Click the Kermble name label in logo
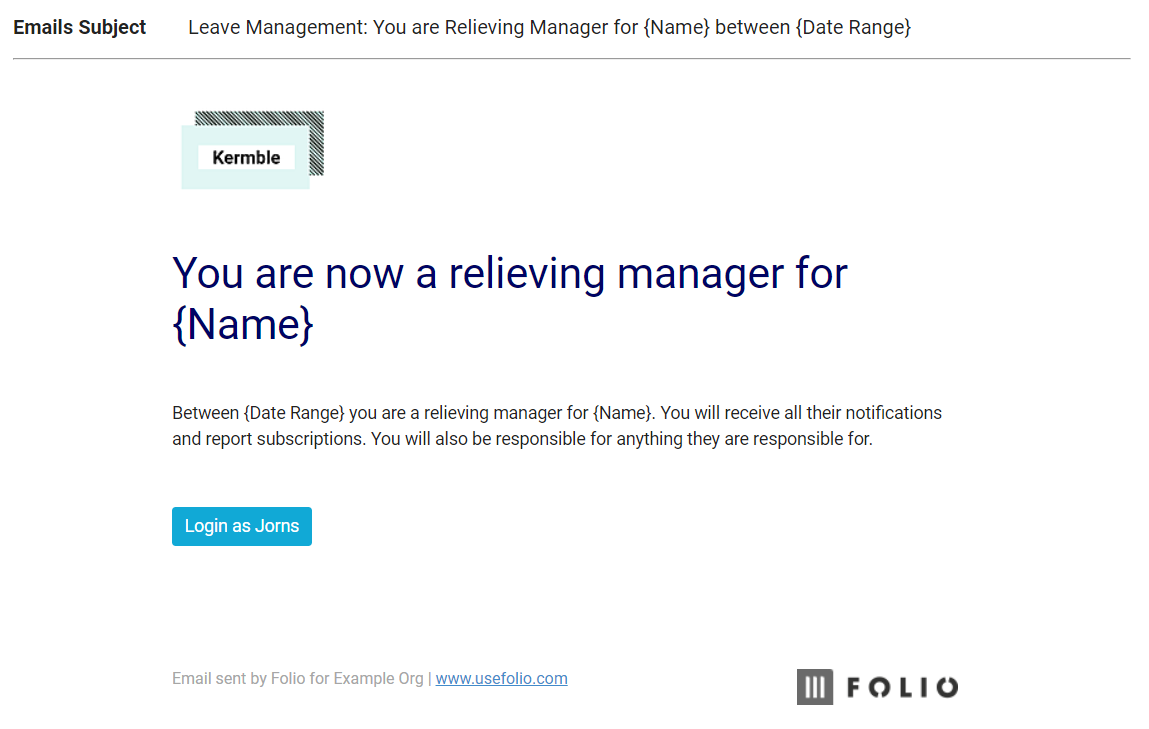Image resolution: width=1149 pixels, height=729 pixels. pyautogui.click(x=246, y=158)
